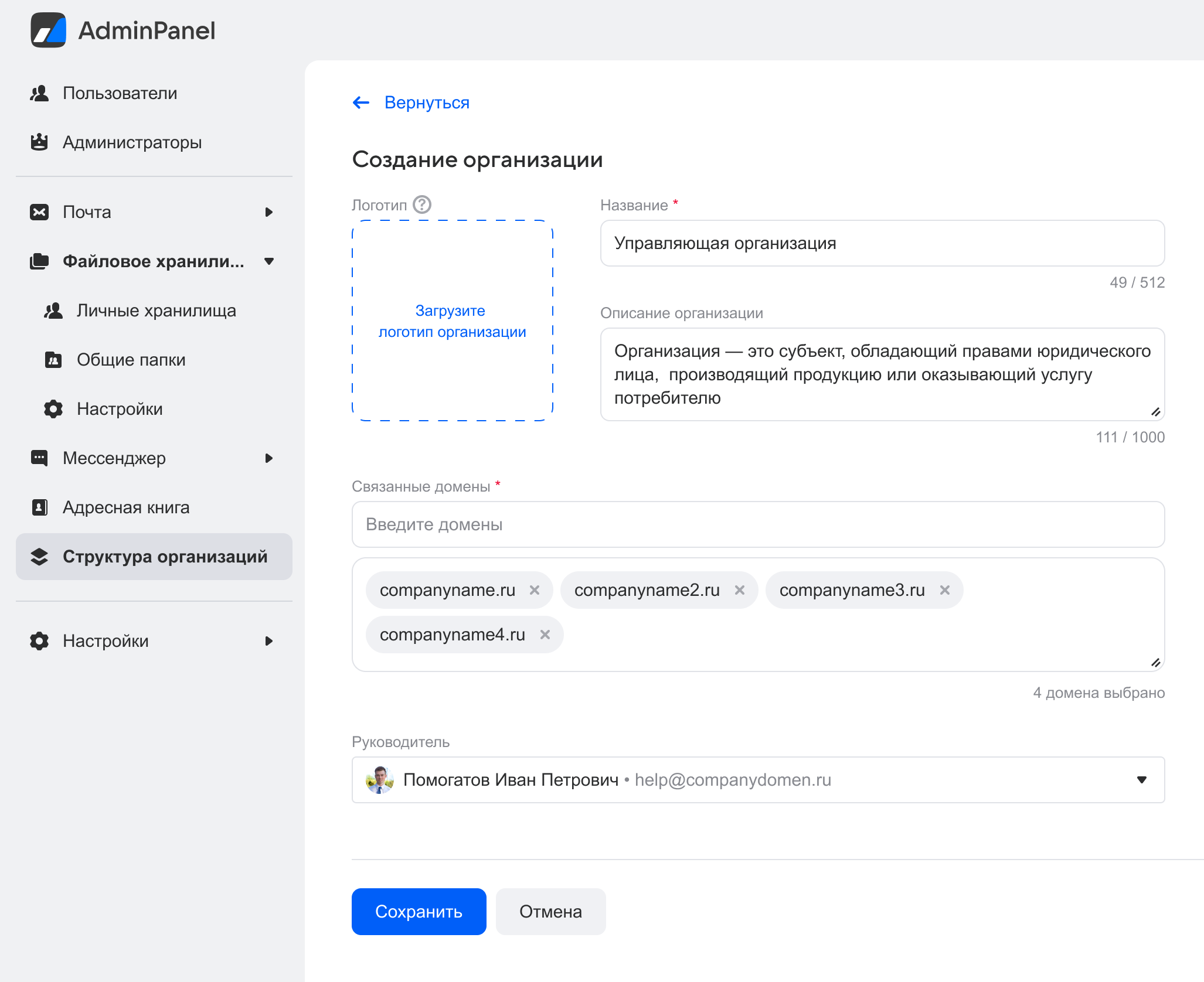This screenshot has height=982, width=1204.
Task: Click the Администраторы crown icon
Action: point(39,142)
